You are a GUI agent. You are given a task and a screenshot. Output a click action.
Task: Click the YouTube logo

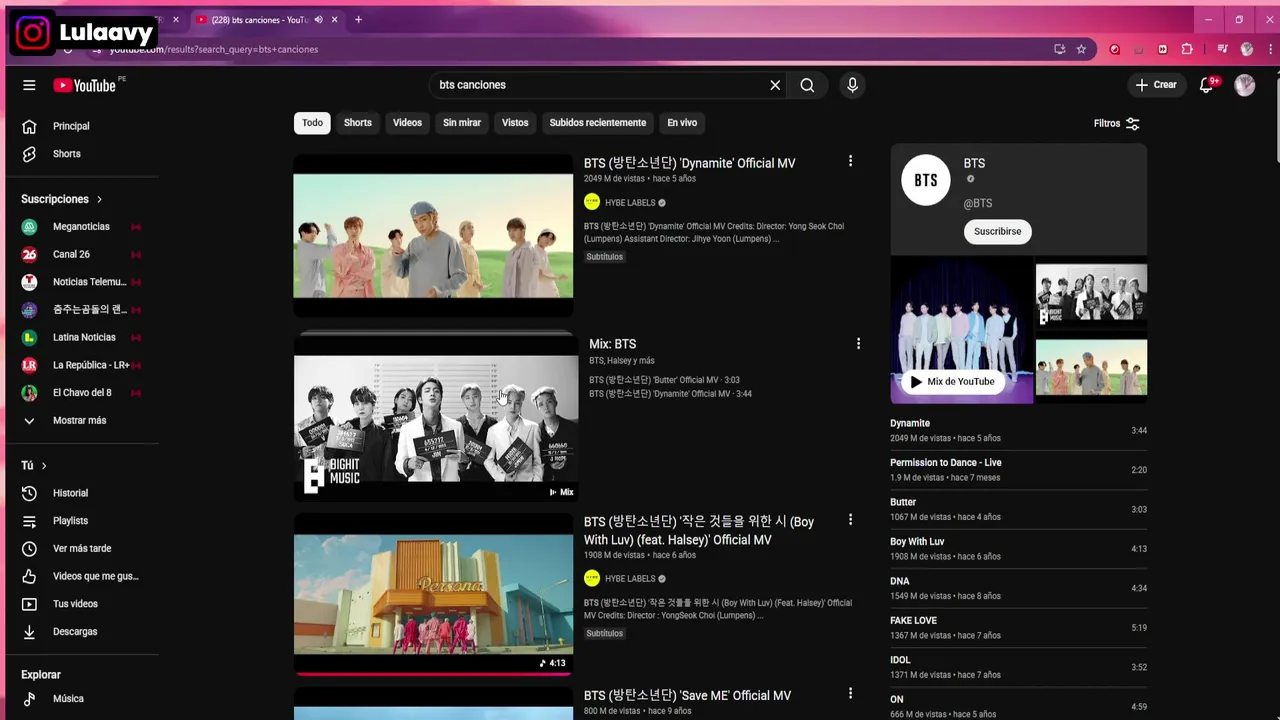tap(85, 85)
